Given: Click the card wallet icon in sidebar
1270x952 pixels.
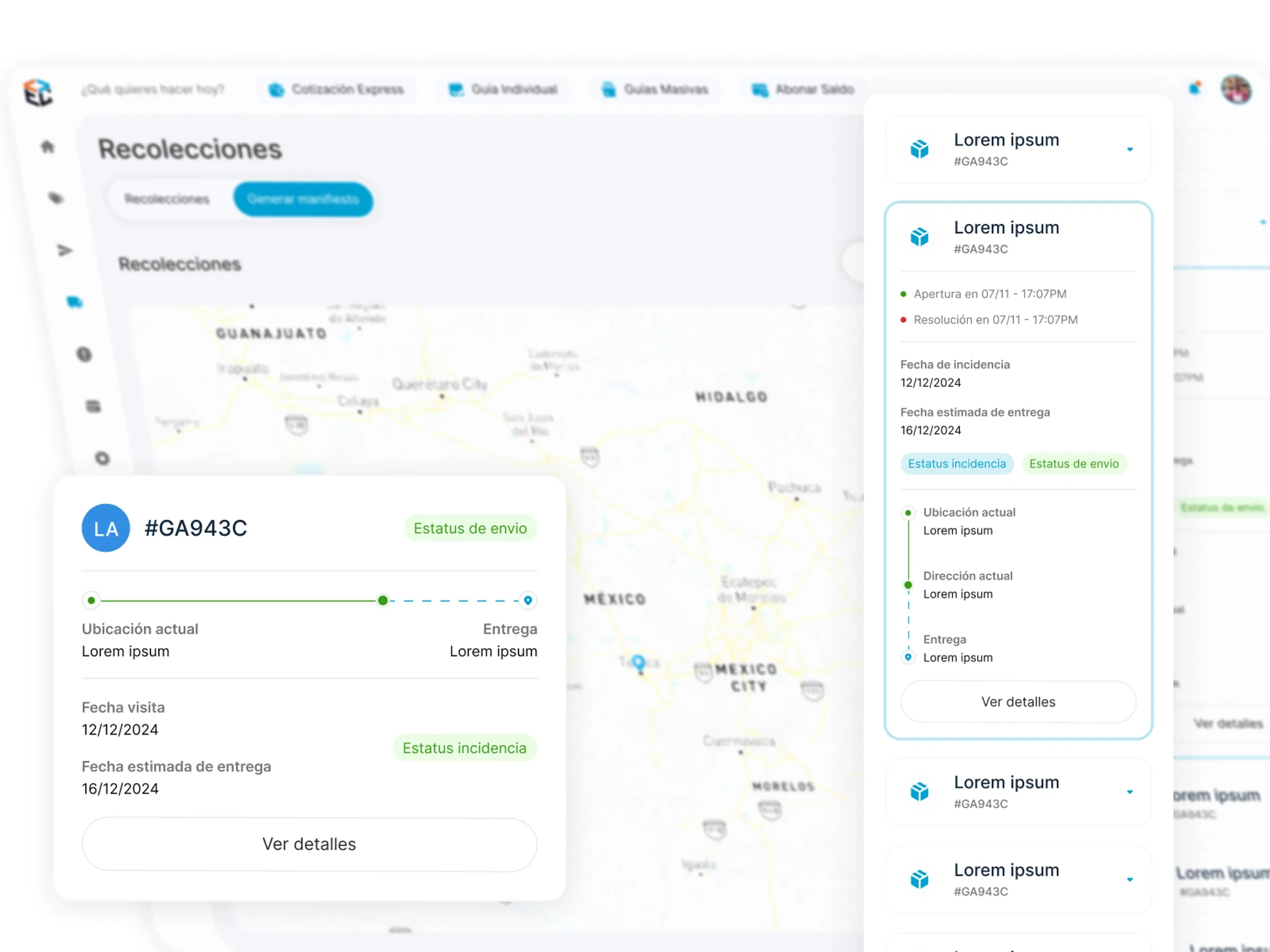Looking at the screenshot, I should click(x=94, y=406).
